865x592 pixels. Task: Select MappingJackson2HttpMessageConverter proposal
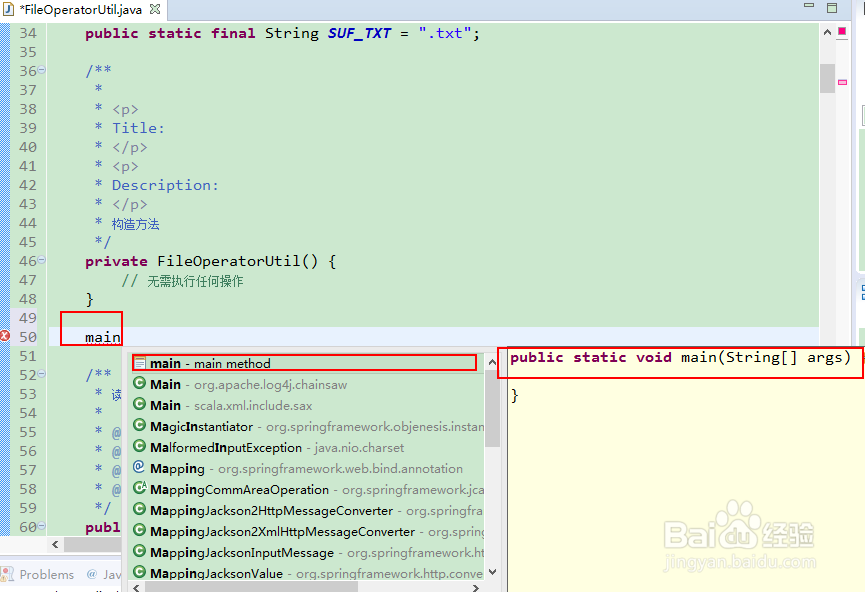(x=308, y=510)
